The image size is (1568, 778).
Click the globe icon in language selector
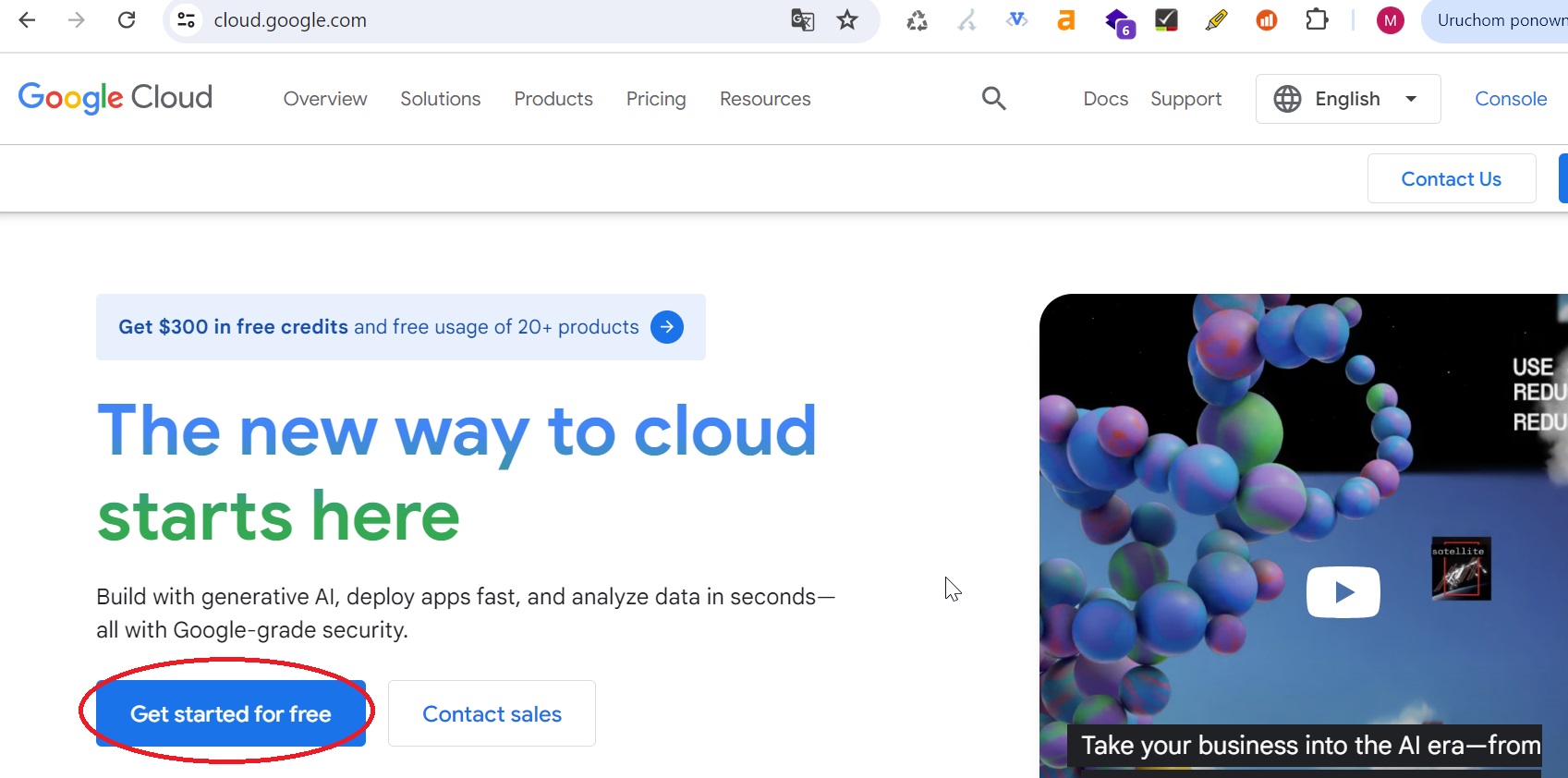1287,99
